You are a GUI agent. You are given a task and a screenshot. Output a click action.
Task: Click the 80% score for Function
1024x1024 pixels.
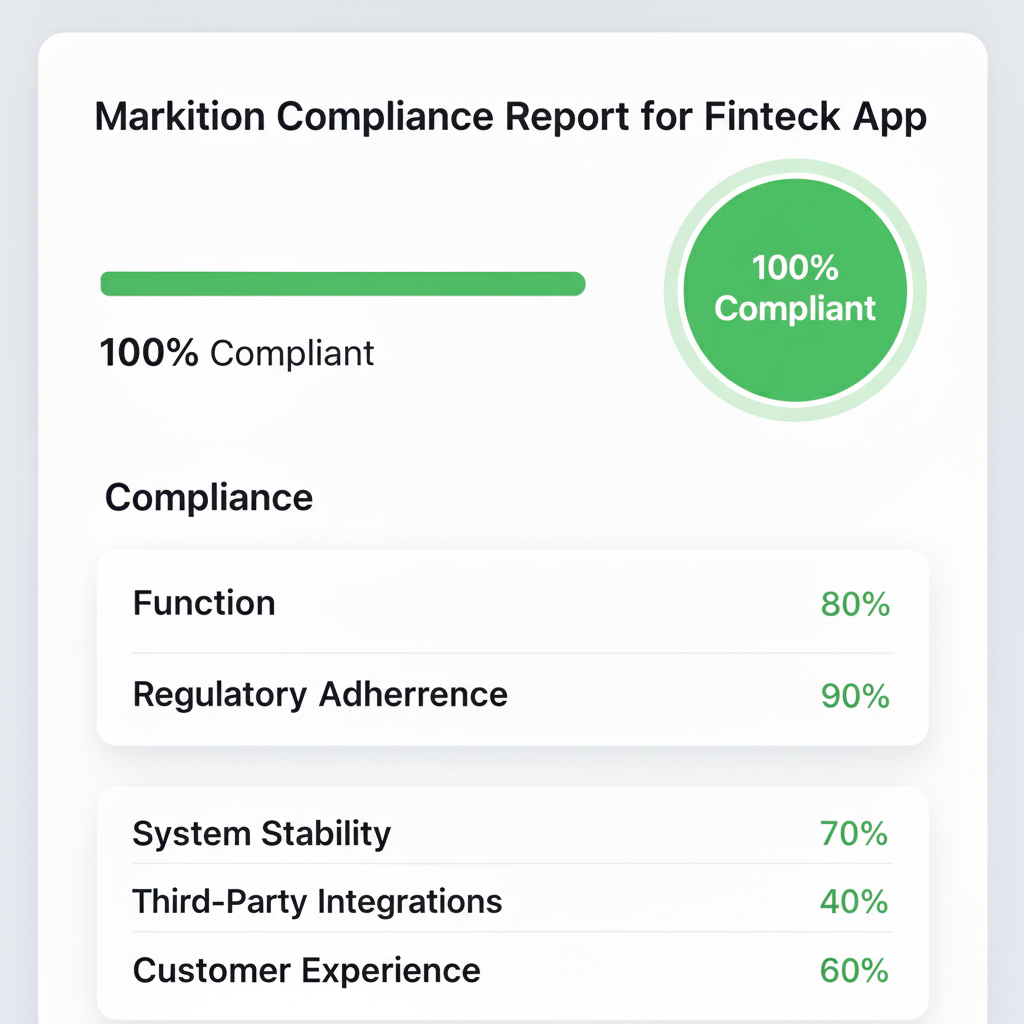pos(855,604)
